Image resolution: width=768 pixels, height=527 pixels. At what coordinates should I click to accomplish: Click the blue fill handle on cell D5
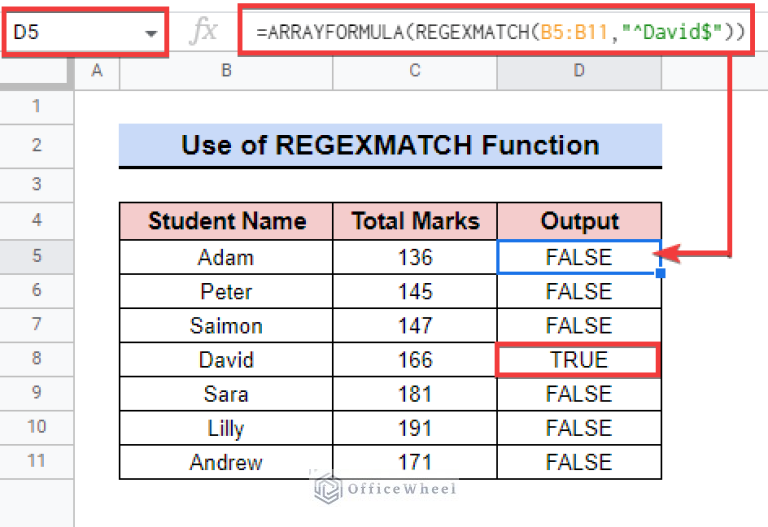[660, 273]
